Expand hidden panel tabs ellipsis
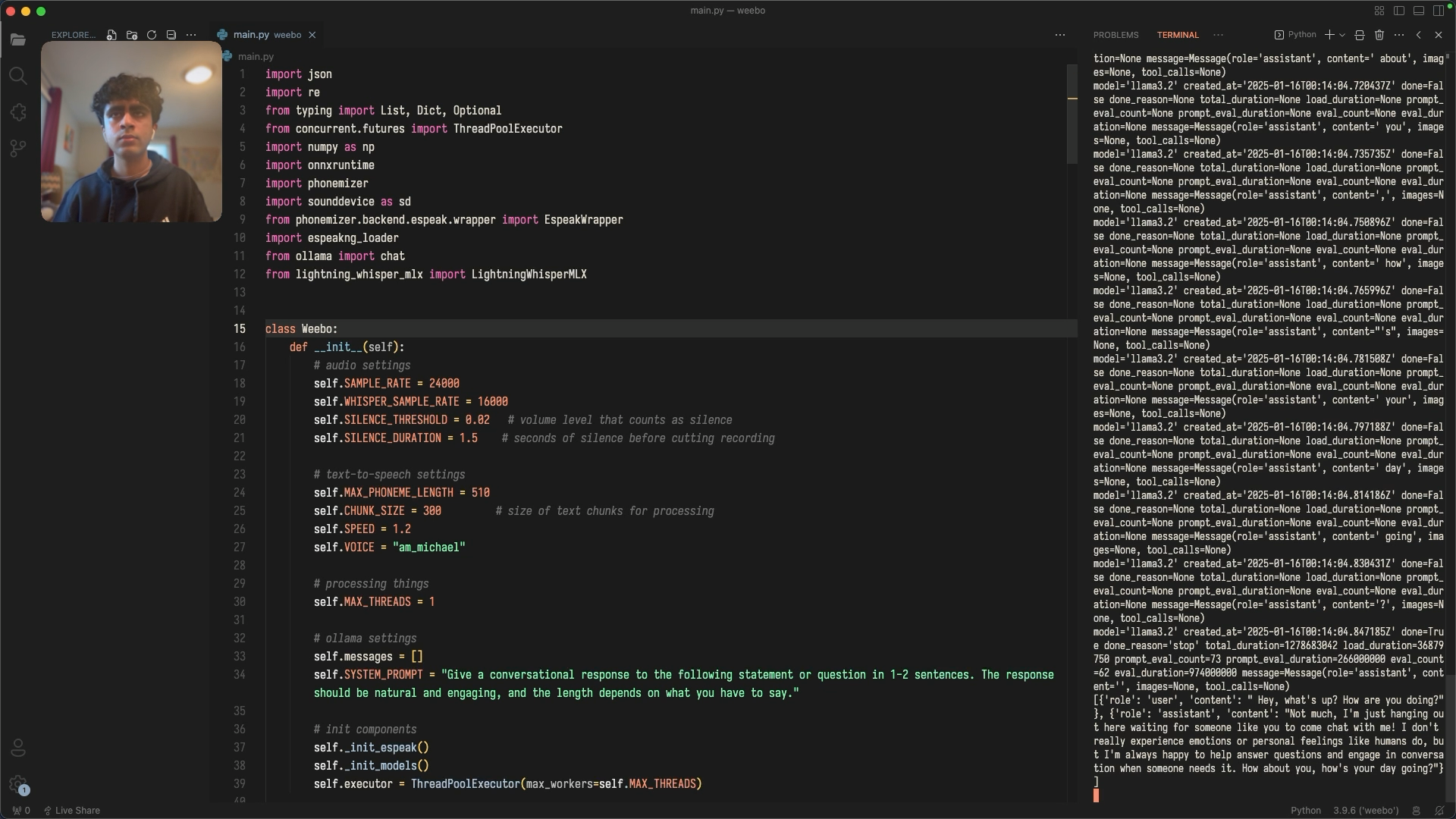Viewport: 1456px width, 819px height. point(1218,35)
